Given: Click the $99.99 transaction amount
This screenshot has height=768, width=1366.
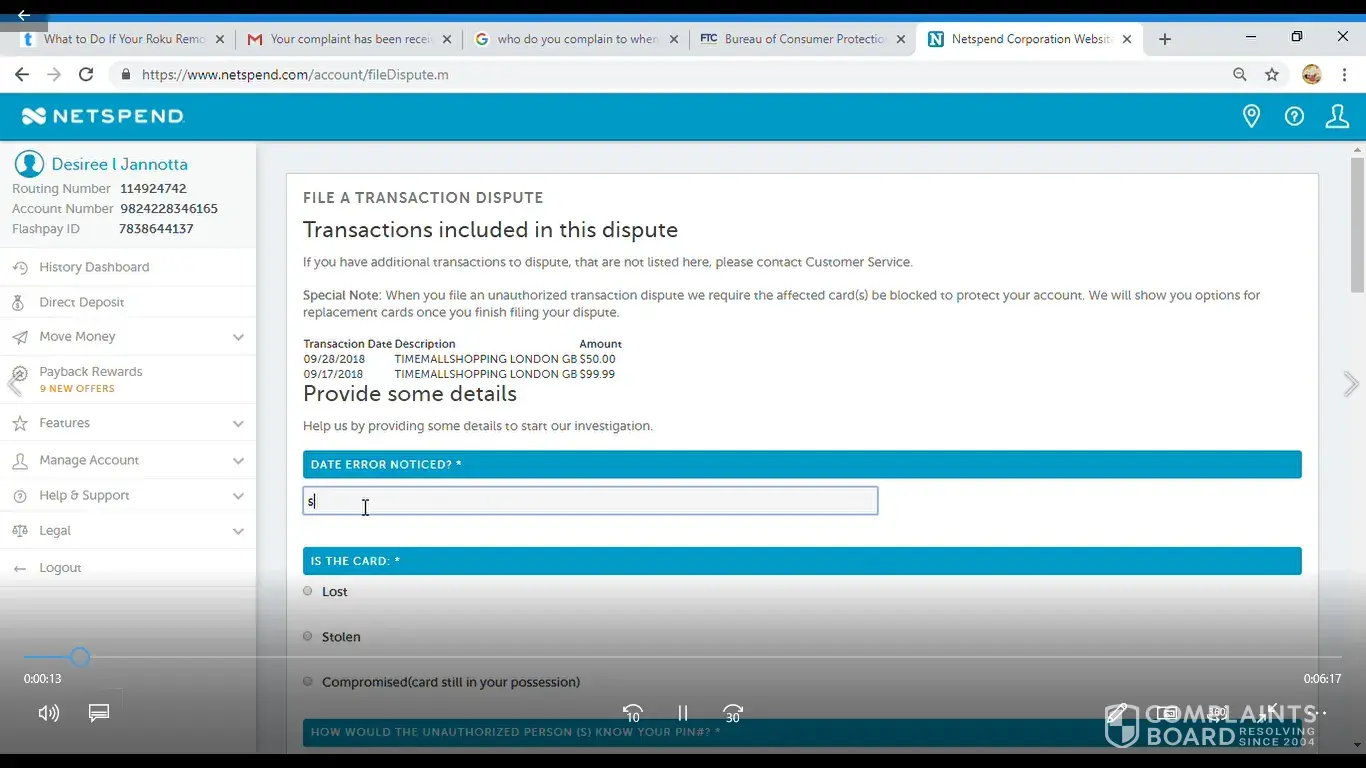Looking at the screenshot, I should (597, 374).
